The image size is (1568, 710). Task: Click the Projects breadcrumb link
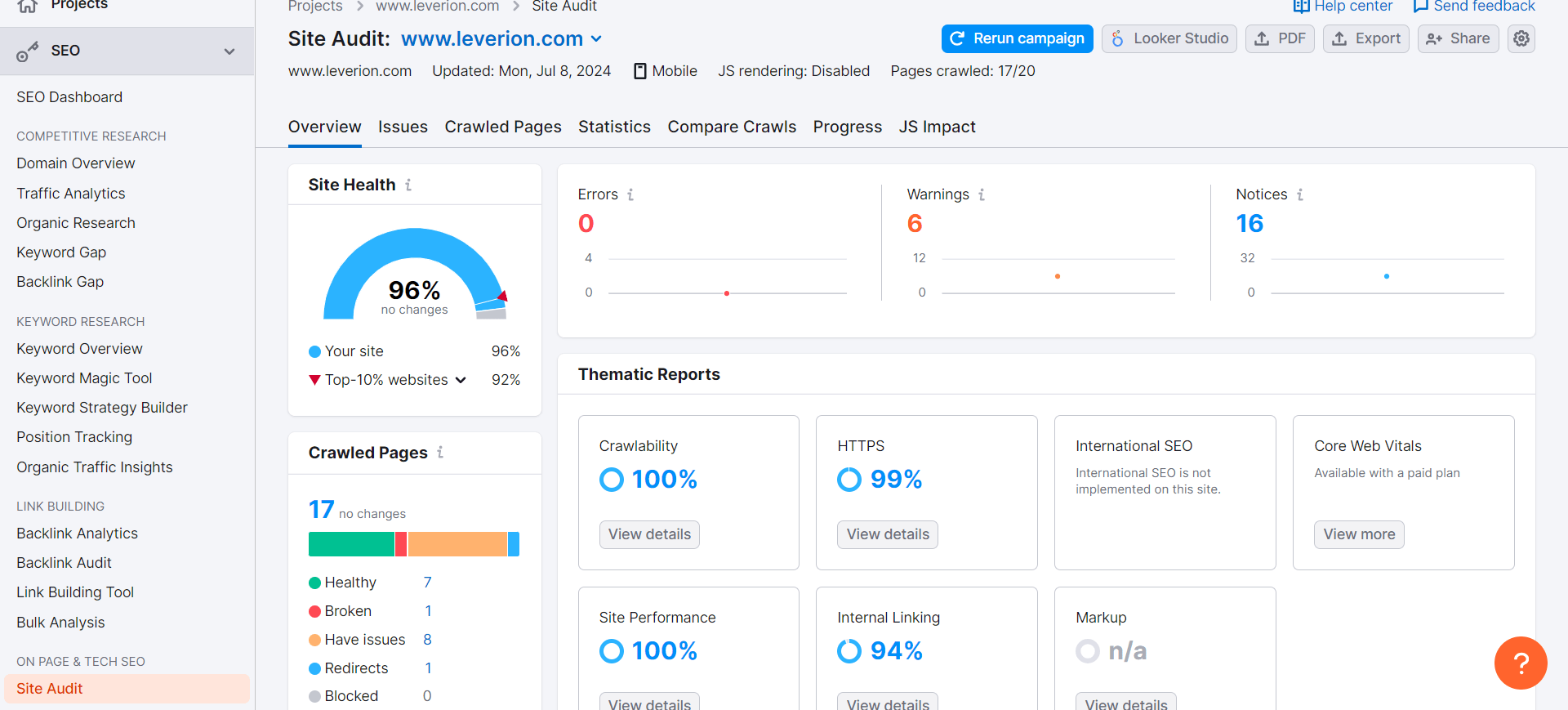point(315,7)
